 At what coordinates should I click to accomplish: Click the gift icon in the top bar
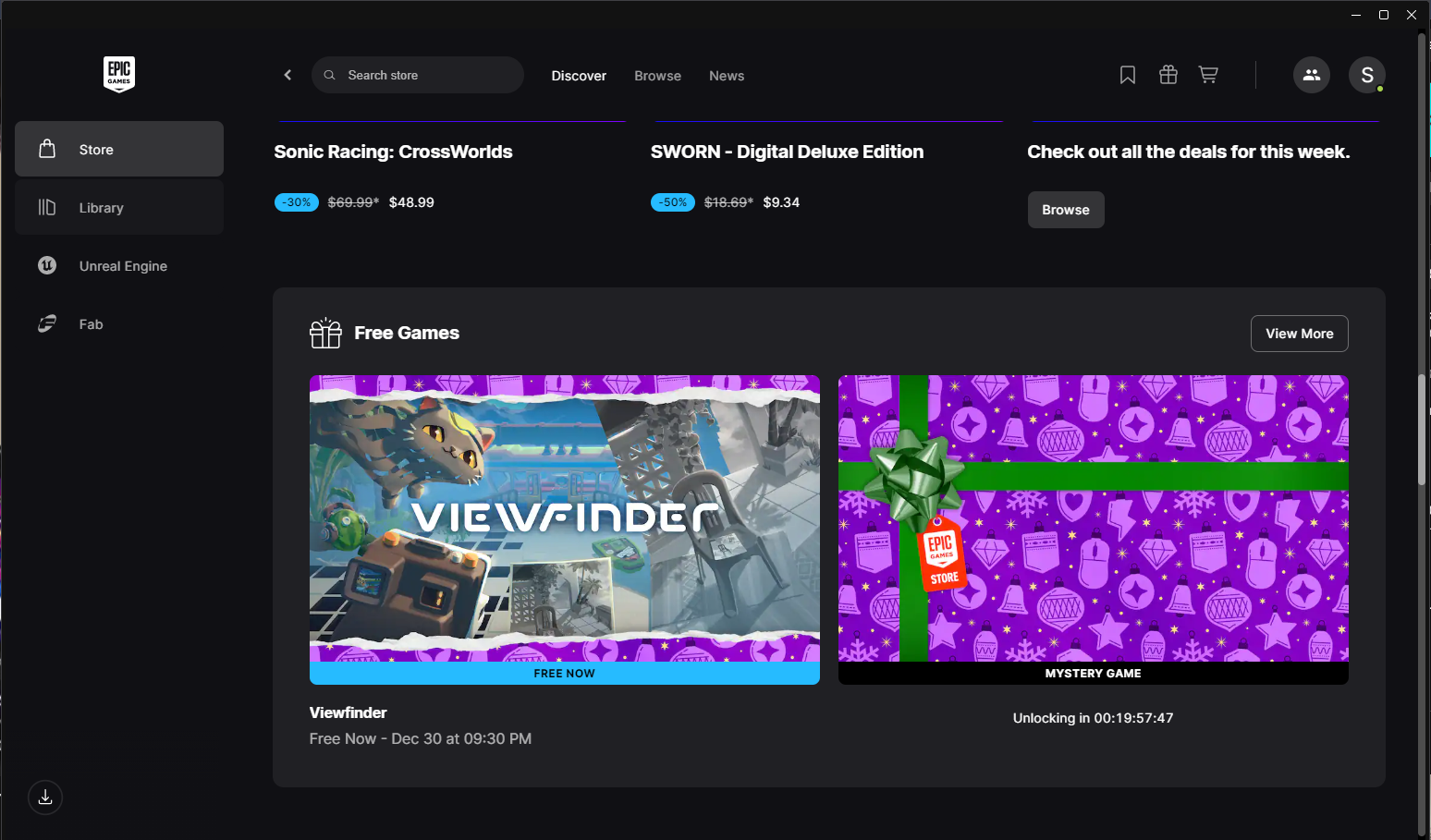1168,75
